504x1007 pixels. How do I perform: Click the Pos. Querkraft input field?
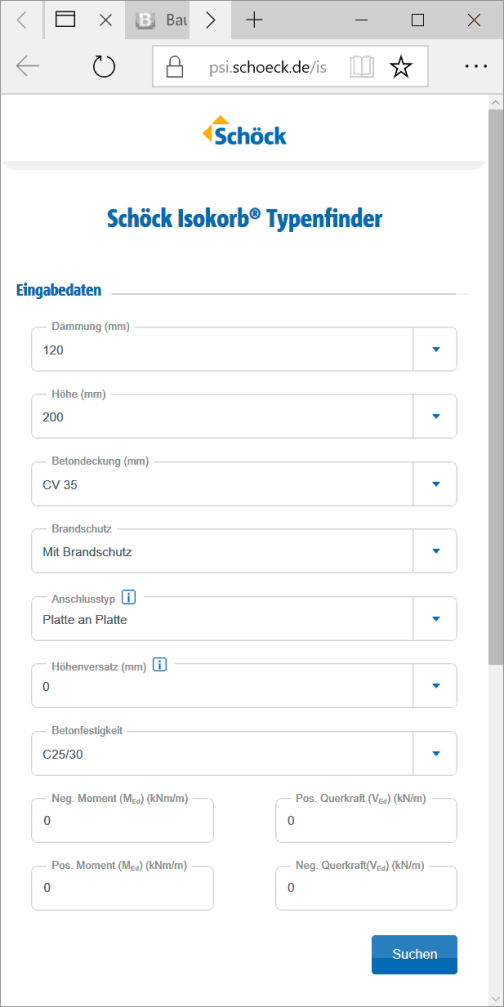point(367,820)
